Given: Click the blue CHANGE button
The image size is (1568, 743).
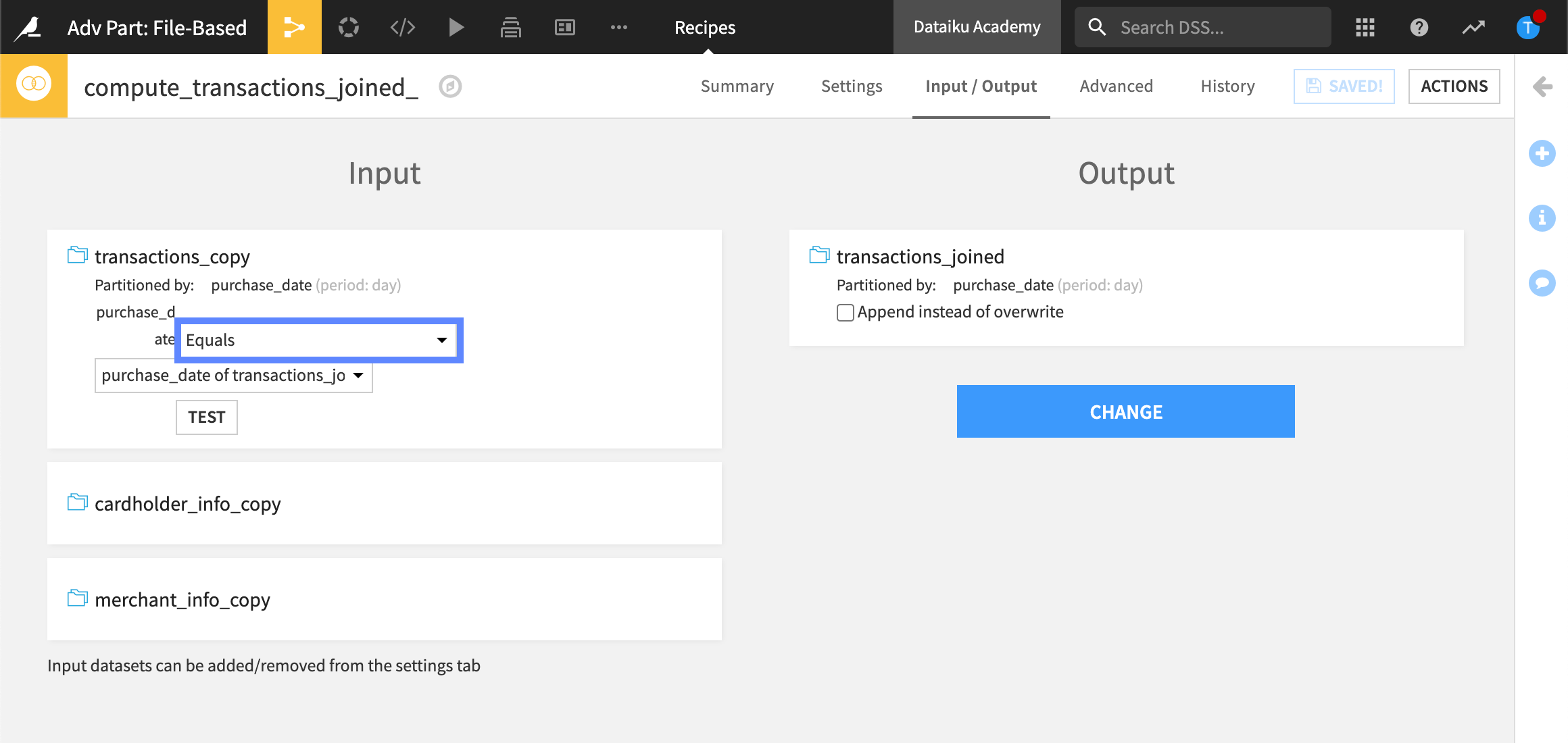Looking at the screenshot, I should [x=1125, y=412].
